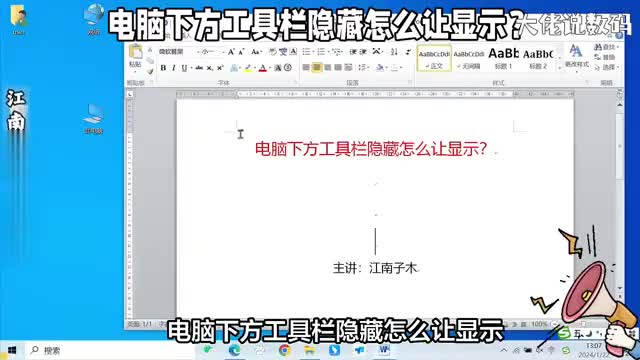
Task: Click the Text Effects icon
Action: click(234, 68)
